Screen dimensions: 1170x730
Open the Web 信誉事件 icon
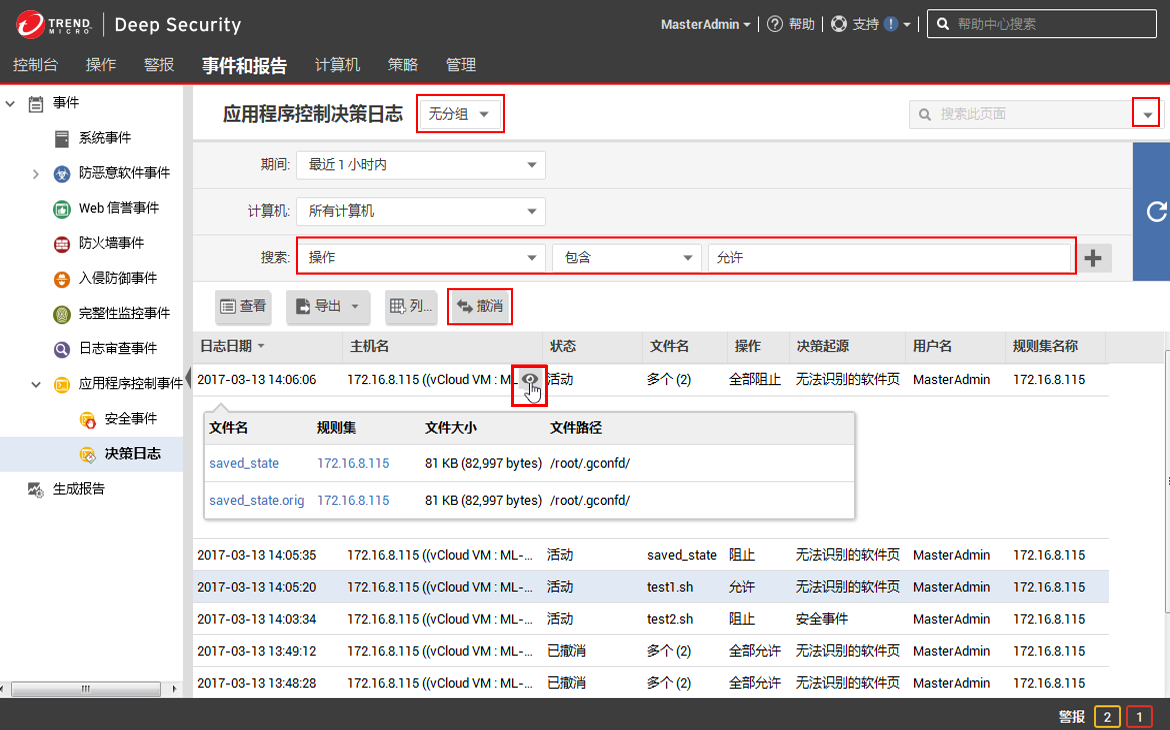point(62,208)
